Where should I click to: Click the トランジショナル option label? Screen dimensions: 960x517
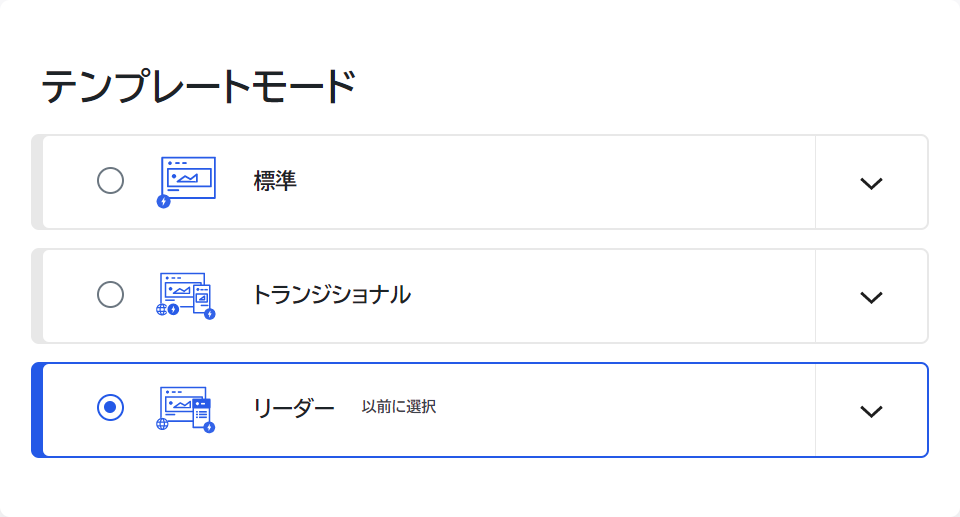coord(332,295)
